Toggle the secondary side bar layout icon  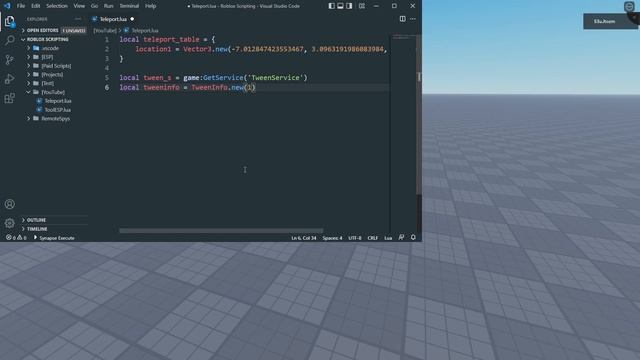[x=349, y=6]
